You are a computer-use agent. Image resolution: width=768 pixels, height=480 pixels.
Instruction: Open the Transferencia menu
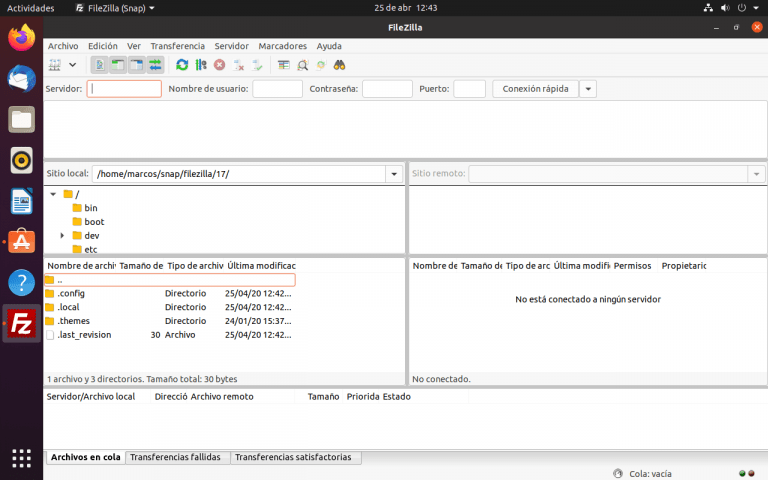tap(177, 46)
